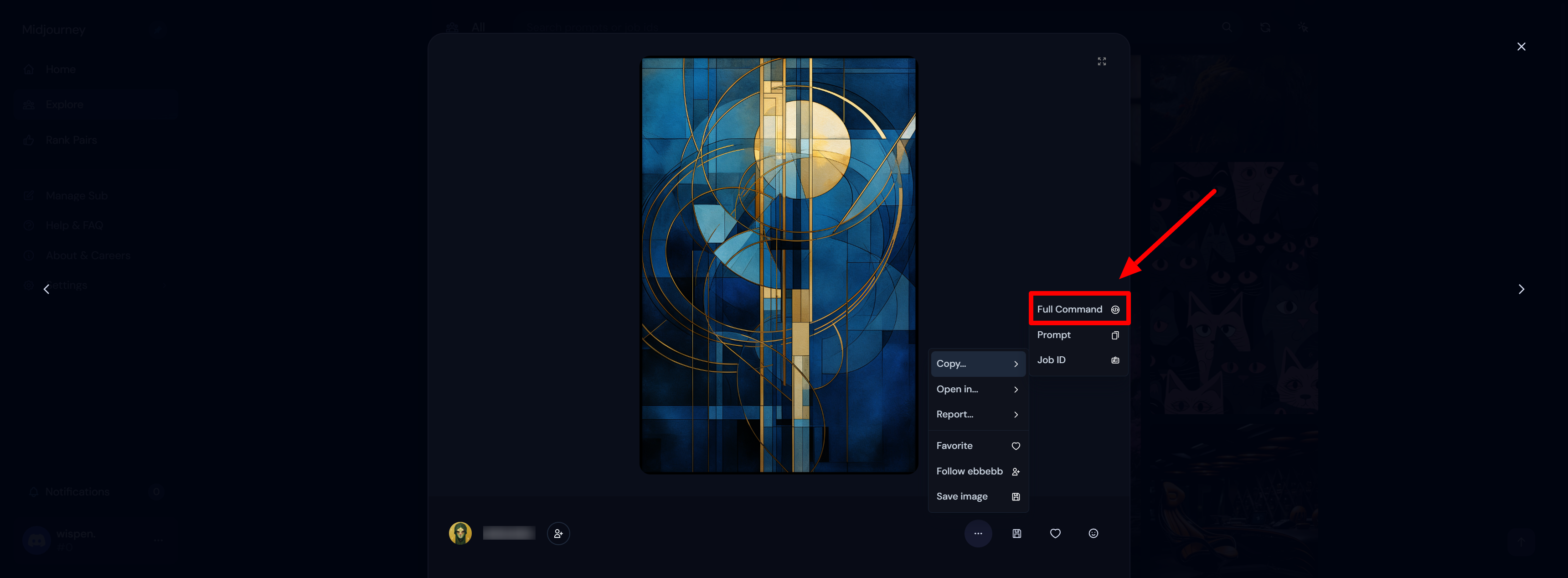The width and height of the screenshot is (1568, 578).
Task: Expand the Open in... submenu
Action: (978, 389)
